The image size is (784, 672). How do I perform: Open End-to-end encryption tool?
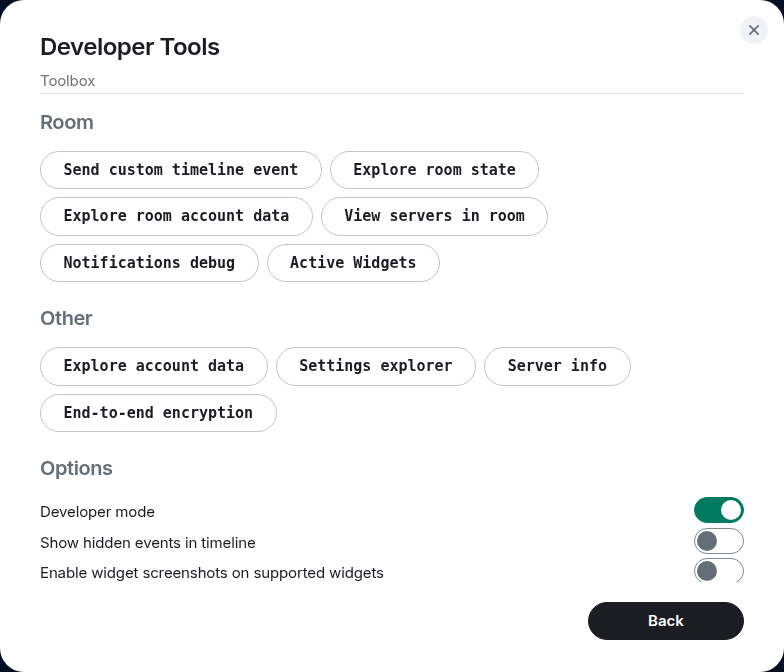[158, 413]
